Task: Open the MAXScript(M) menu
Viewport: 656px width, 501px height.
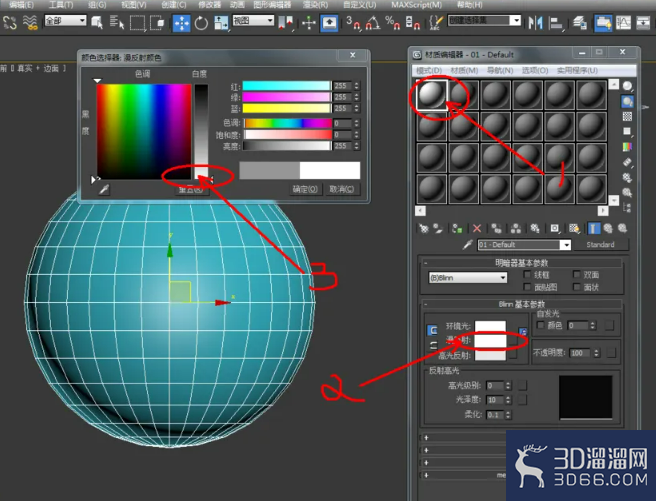Action: pyautogui.click(x=416, y=5)
